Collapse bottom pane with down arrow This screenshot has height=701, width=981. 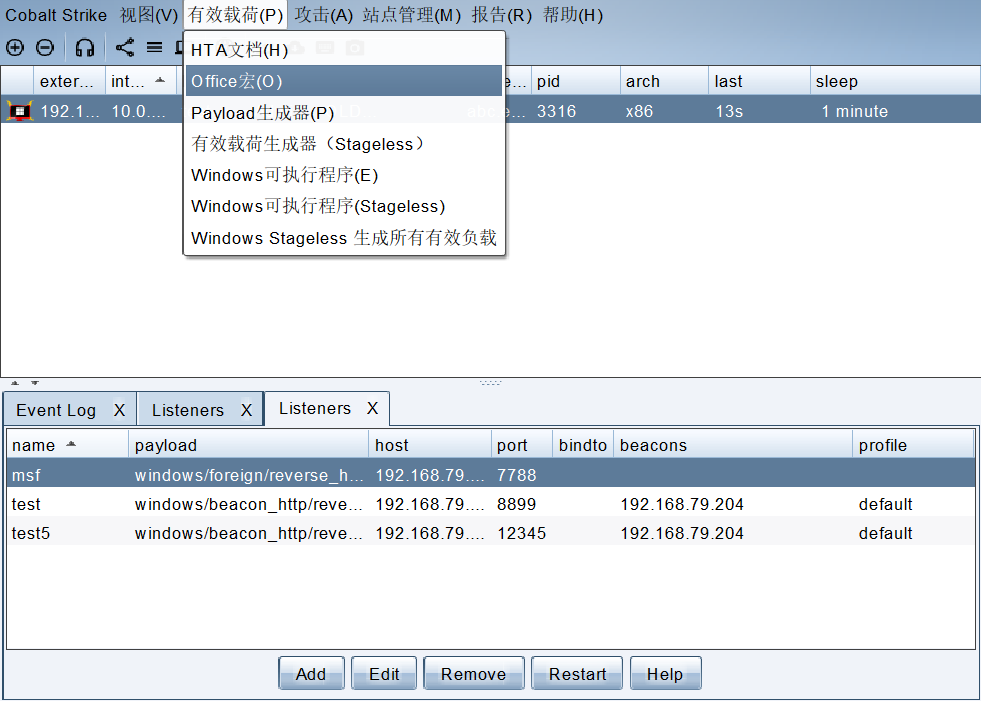coord(35,383)
